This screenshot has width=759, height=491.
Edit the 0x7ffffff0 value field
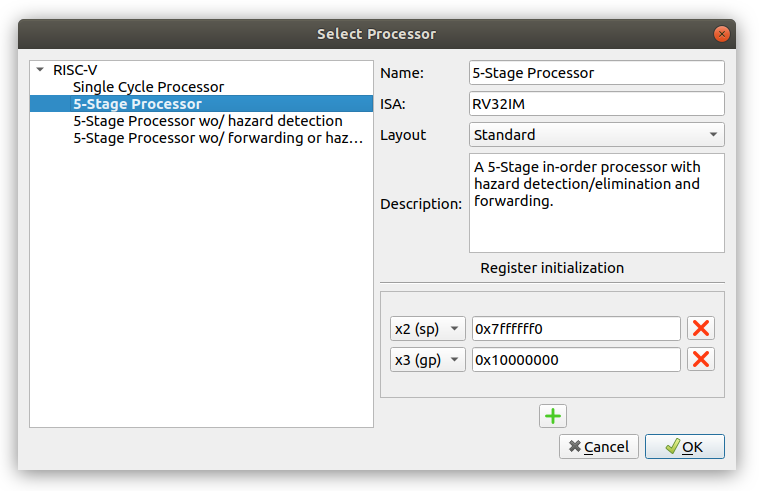point(576,329)
